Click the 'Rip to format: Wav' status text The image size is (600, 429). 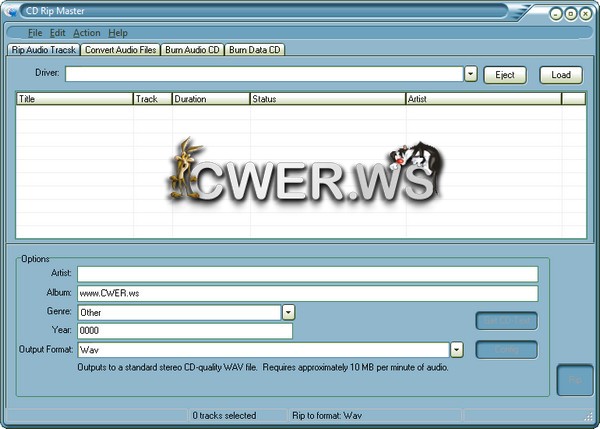click(327, 416)
